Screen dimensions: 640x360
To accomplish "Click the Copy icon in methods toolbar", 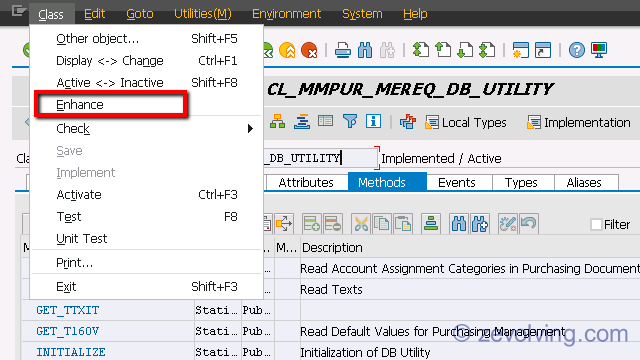I will tap(382, 224).
